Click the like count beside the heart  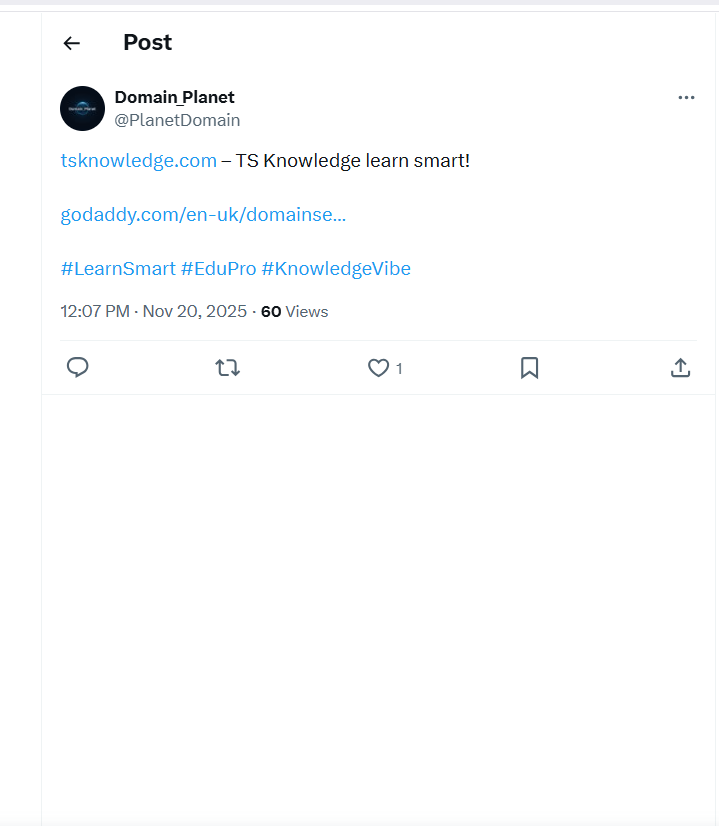[399, 369]
